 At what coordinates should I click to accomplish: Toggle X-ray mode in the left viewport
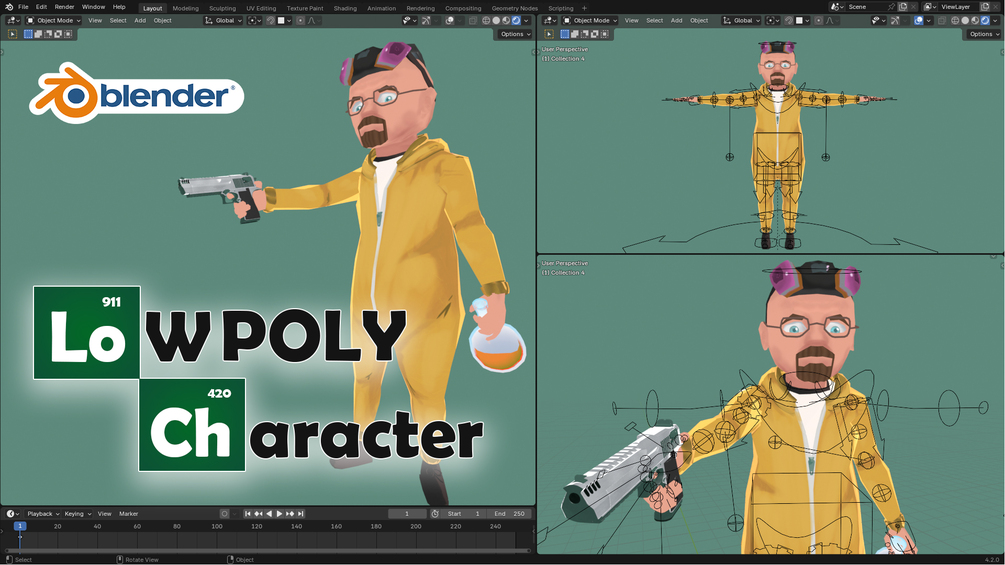[x=473, y=20]
